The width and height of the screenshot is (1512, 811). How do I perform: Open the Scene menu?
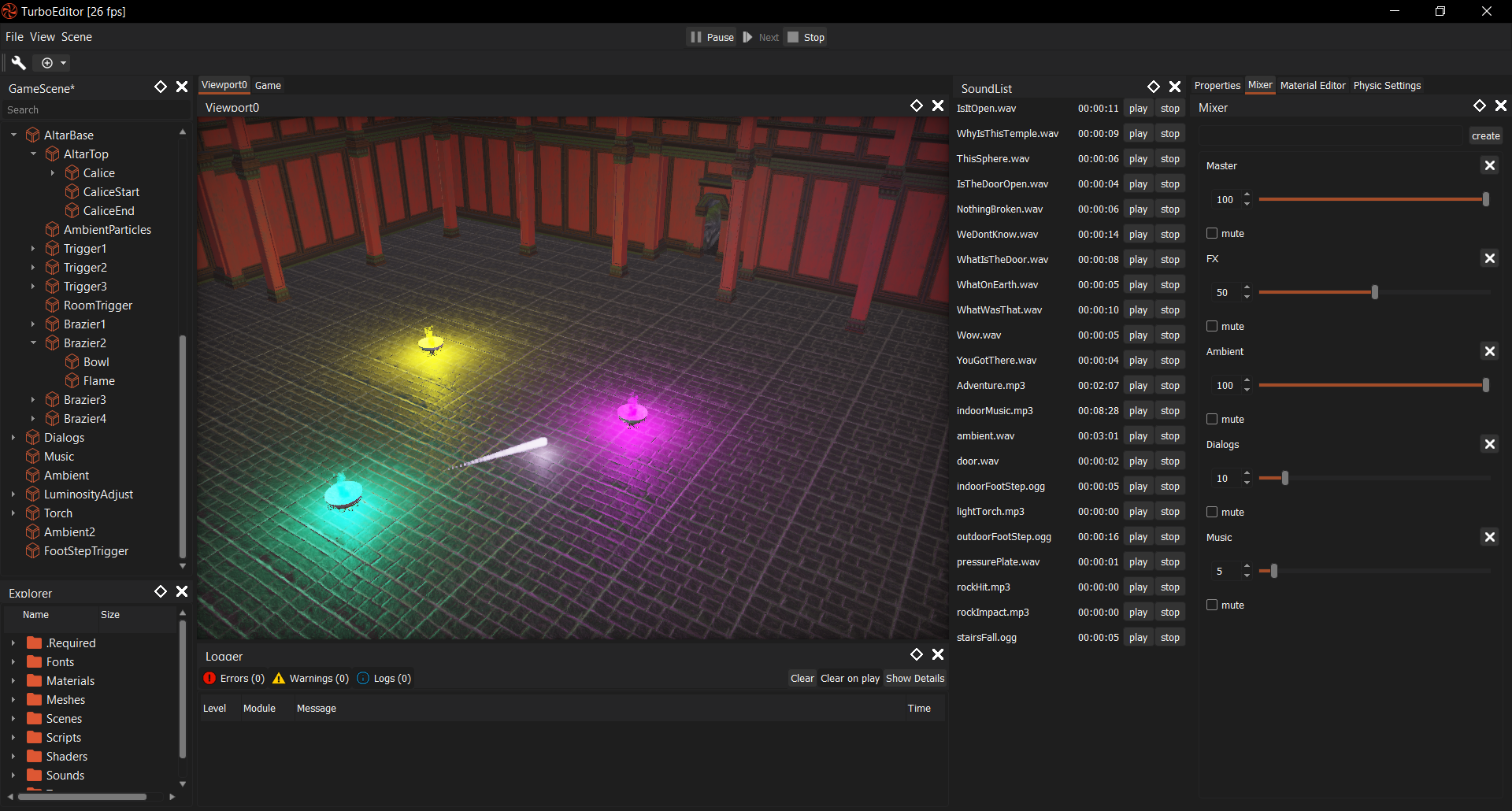coord(76,37)
